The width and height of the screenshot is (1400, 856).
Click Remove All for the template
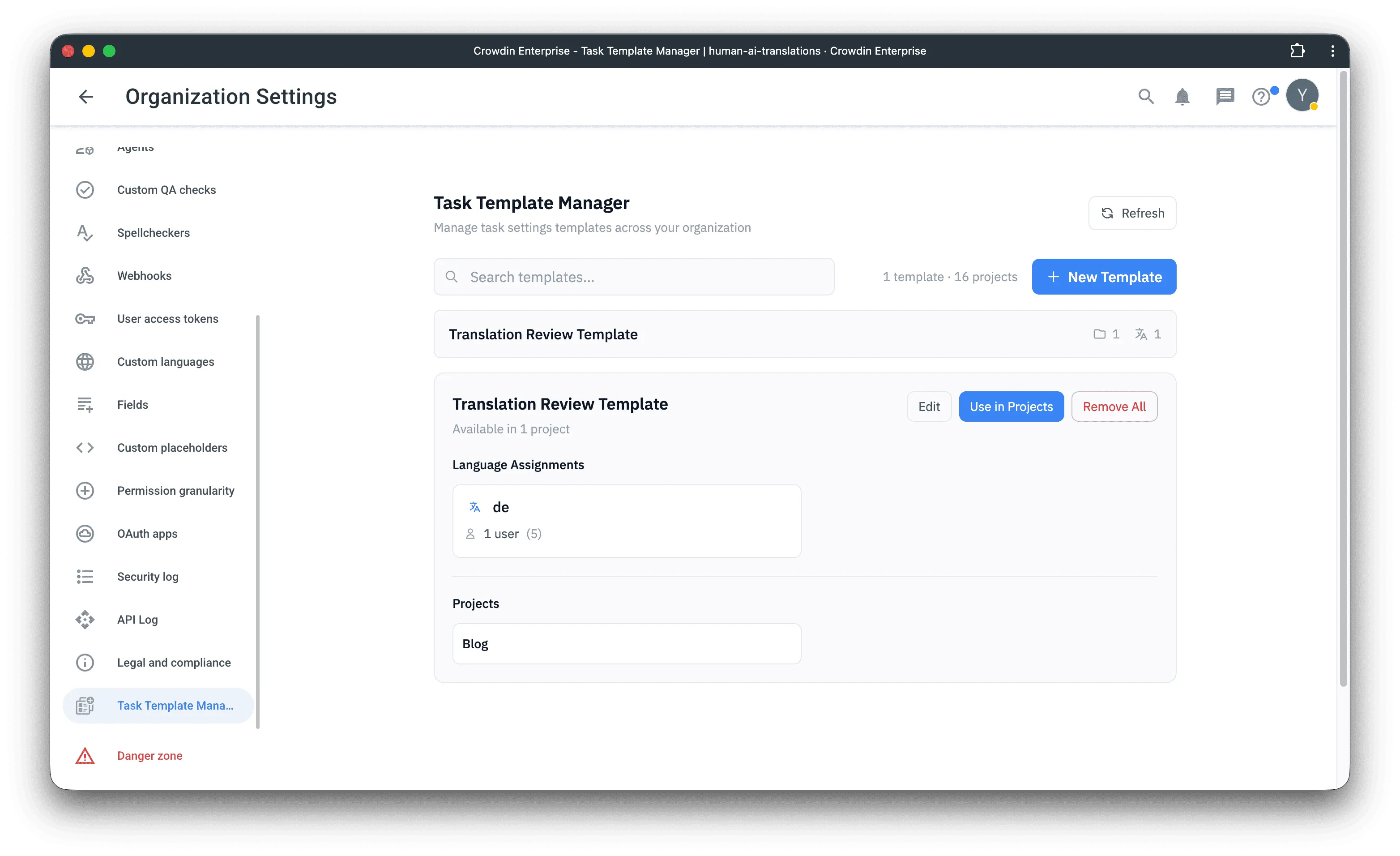pyautogui.click(x=1114, y=407)
